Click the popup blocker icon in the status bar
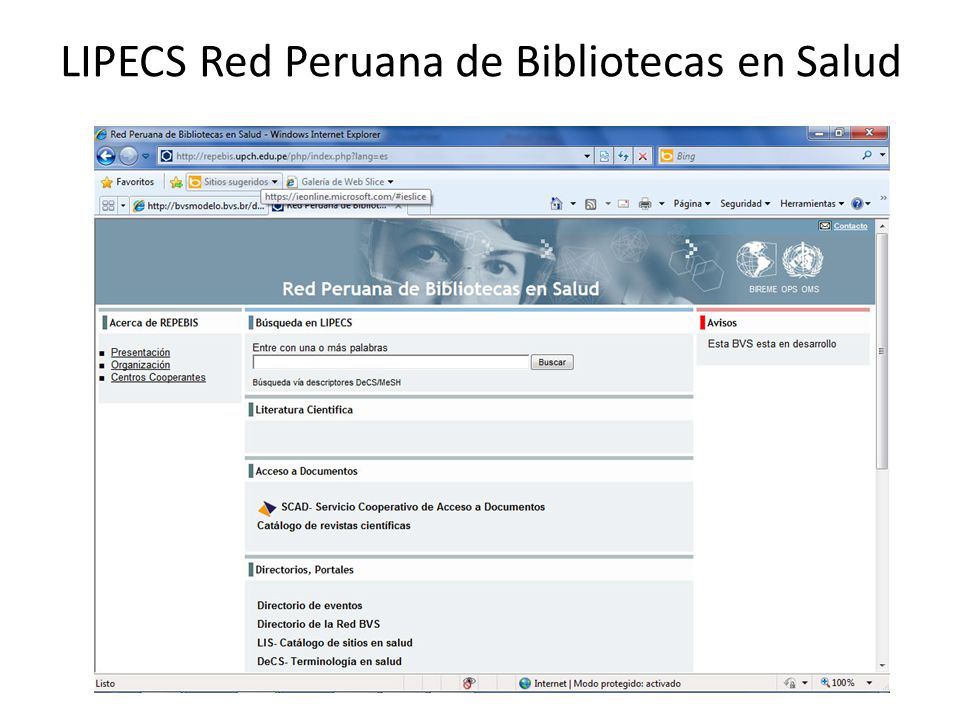The height and width of the screenshot is (720, 960). tap(469, 683)
